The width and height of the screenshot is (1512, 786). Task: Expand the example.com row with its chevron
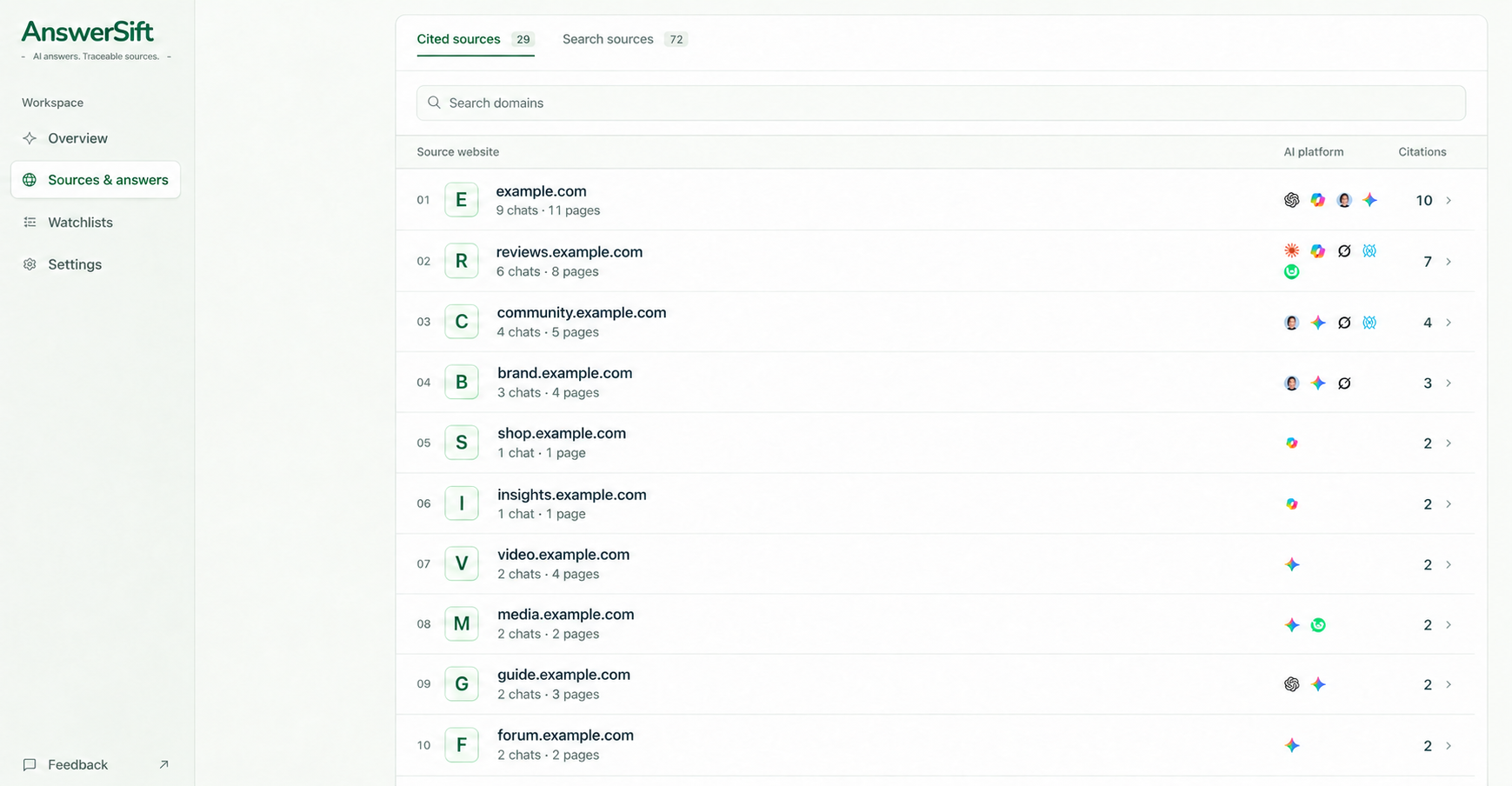click(1449, 201)
